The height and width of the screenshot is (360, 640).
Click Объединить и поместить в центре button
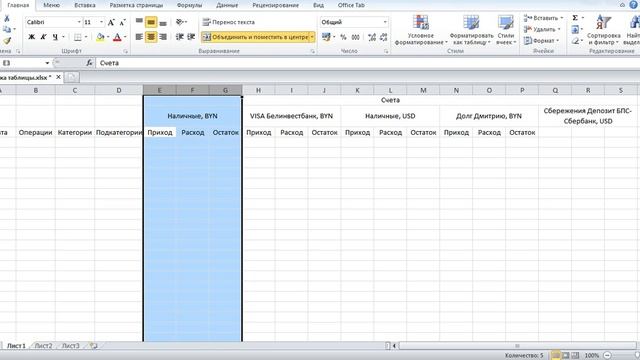255,37
